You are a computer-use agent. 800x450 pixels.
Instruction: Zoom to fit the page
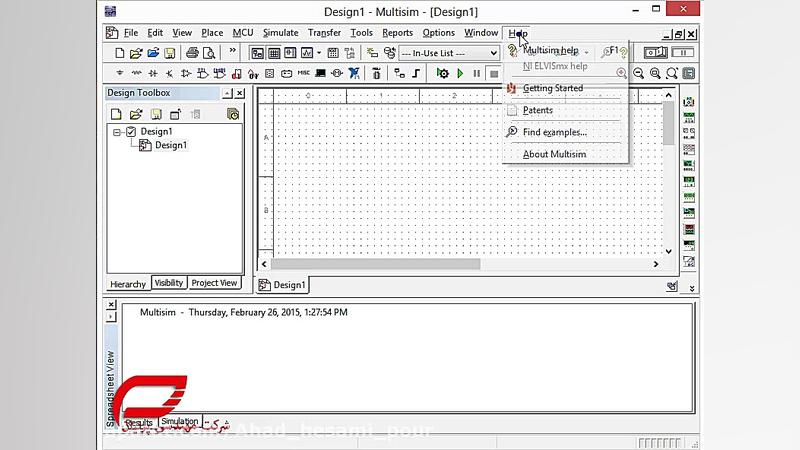[672, 73]
